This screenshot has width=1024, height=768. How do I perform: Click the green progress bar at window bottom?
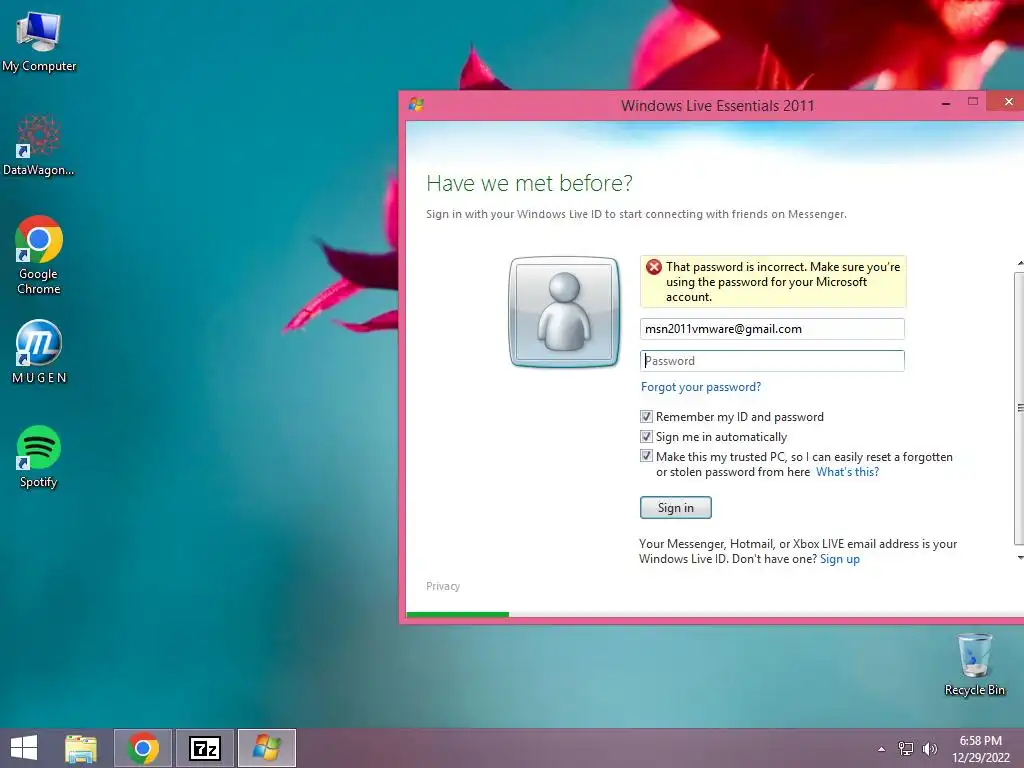(x=457, y=615)
